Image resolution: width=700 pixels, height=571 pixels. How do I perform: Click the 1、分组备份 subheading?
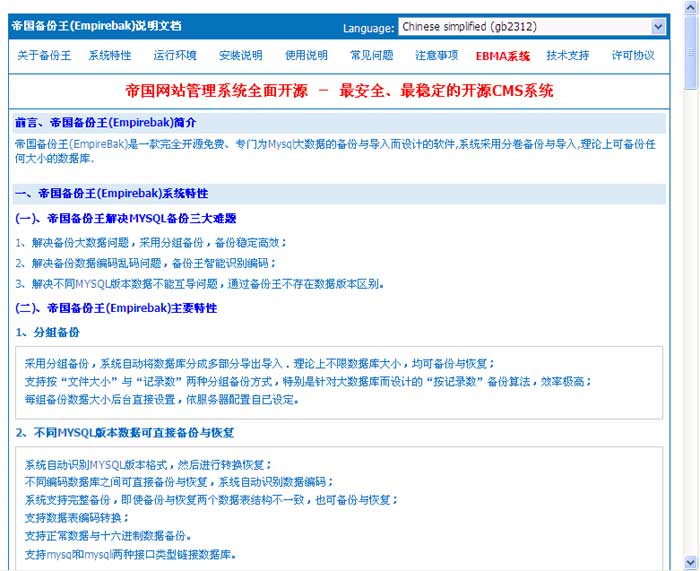(47, 331)
